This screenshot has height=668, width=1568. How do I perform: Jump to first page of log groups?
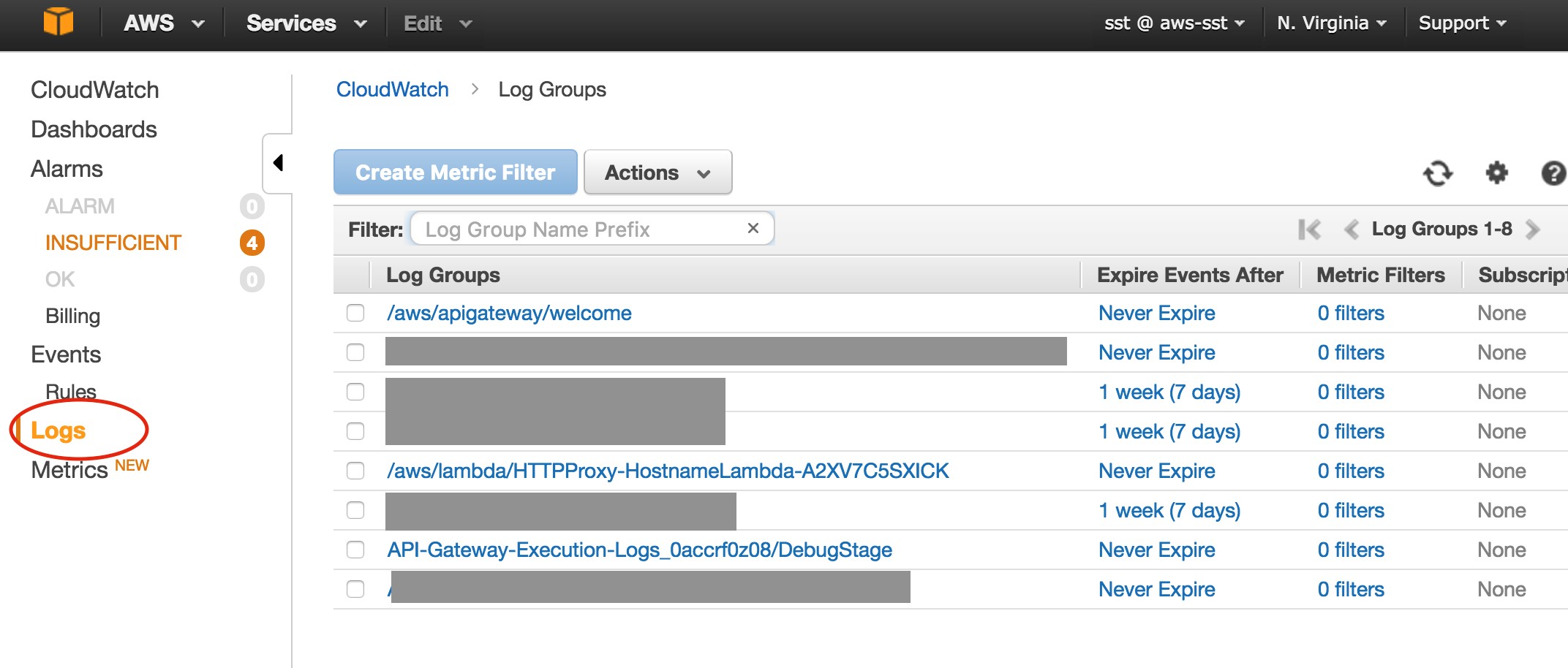coord(1309,229)
